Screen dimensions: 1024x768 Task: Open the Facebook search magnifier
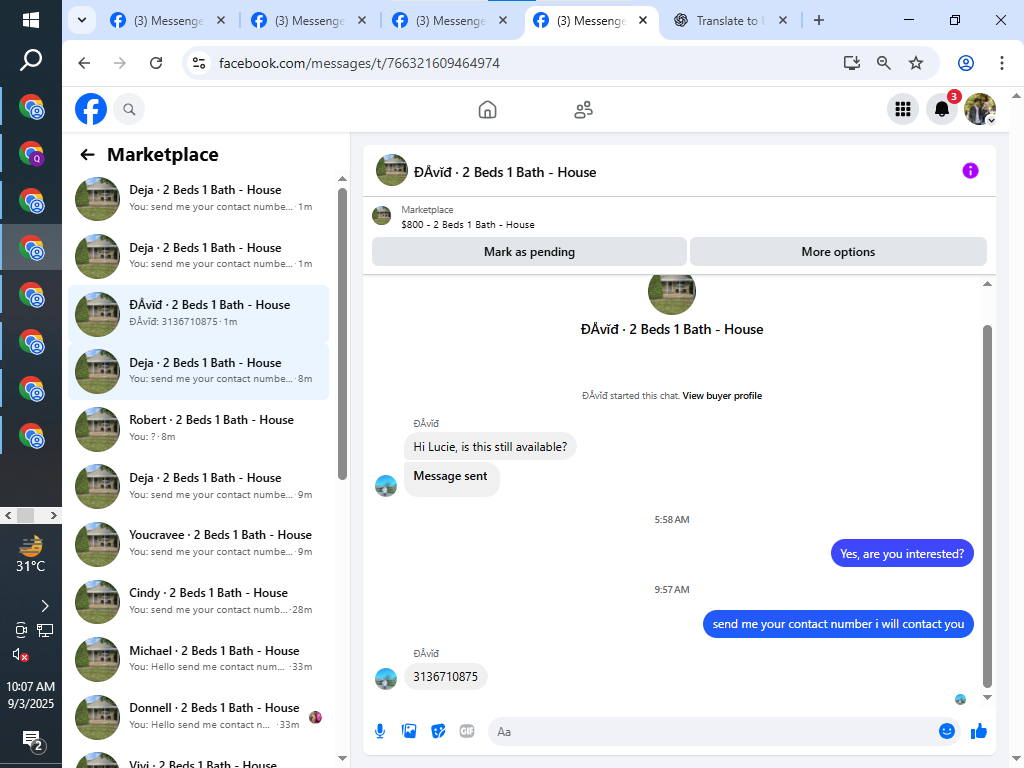pyautogui.click(x=129, y=109)
